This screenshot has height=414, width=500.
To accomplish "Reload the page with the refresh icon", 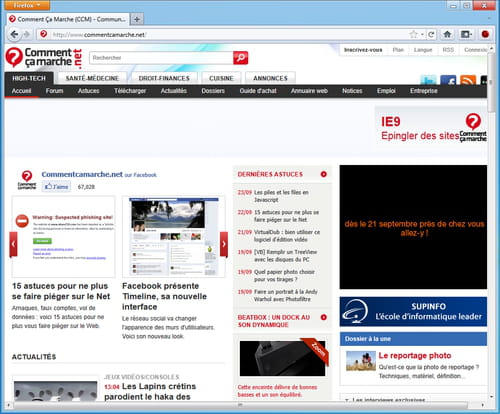I will coord(431,34).
